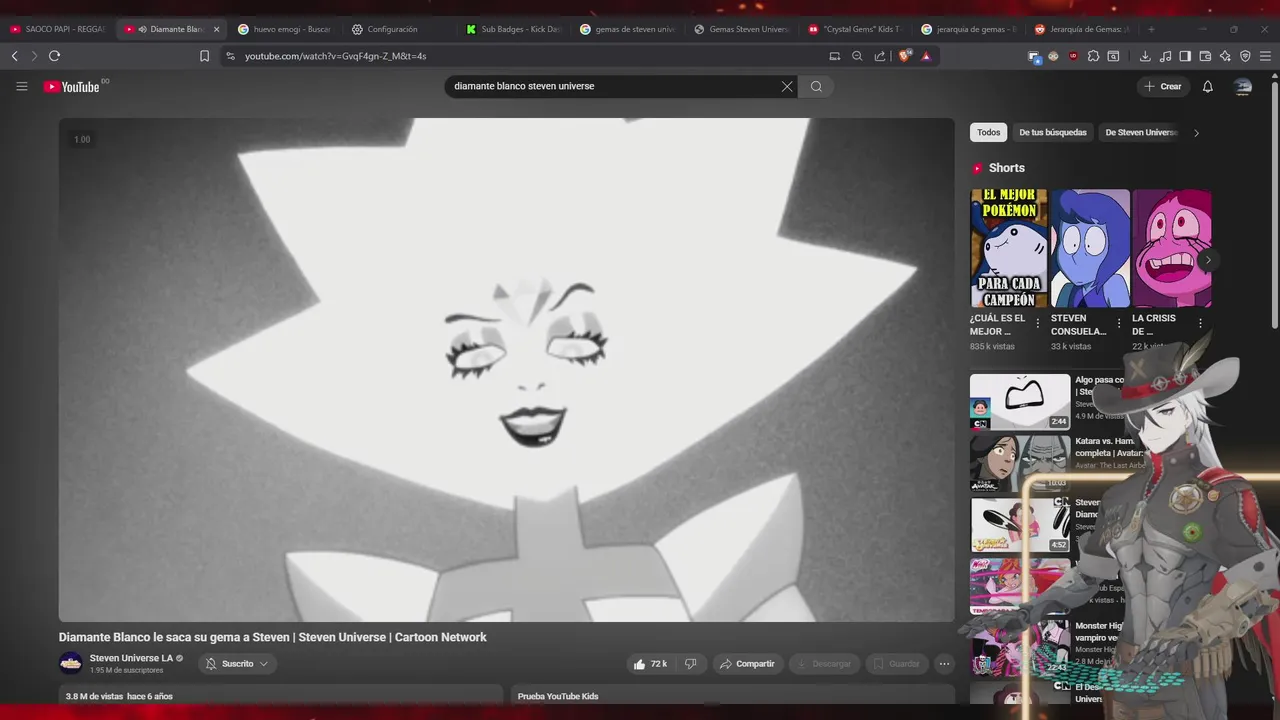Screen dimensions: 1280x720
Task: Select the Todos filter chip
Action: pos(988,132)
